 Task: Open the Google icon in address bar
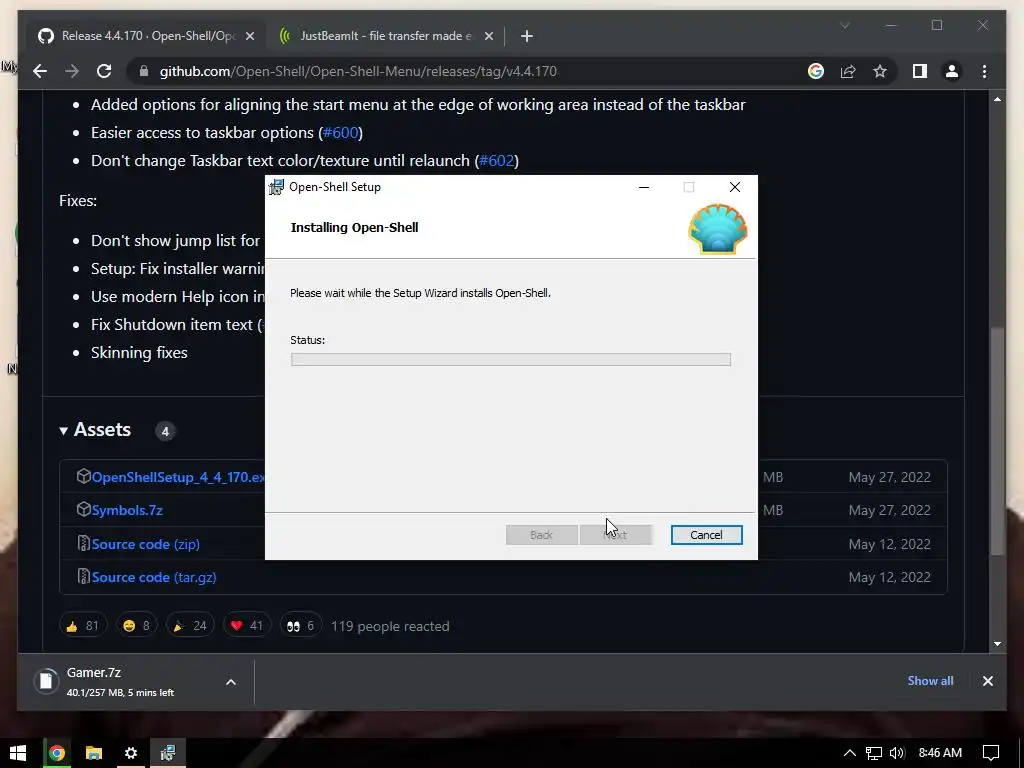point(816,71)
